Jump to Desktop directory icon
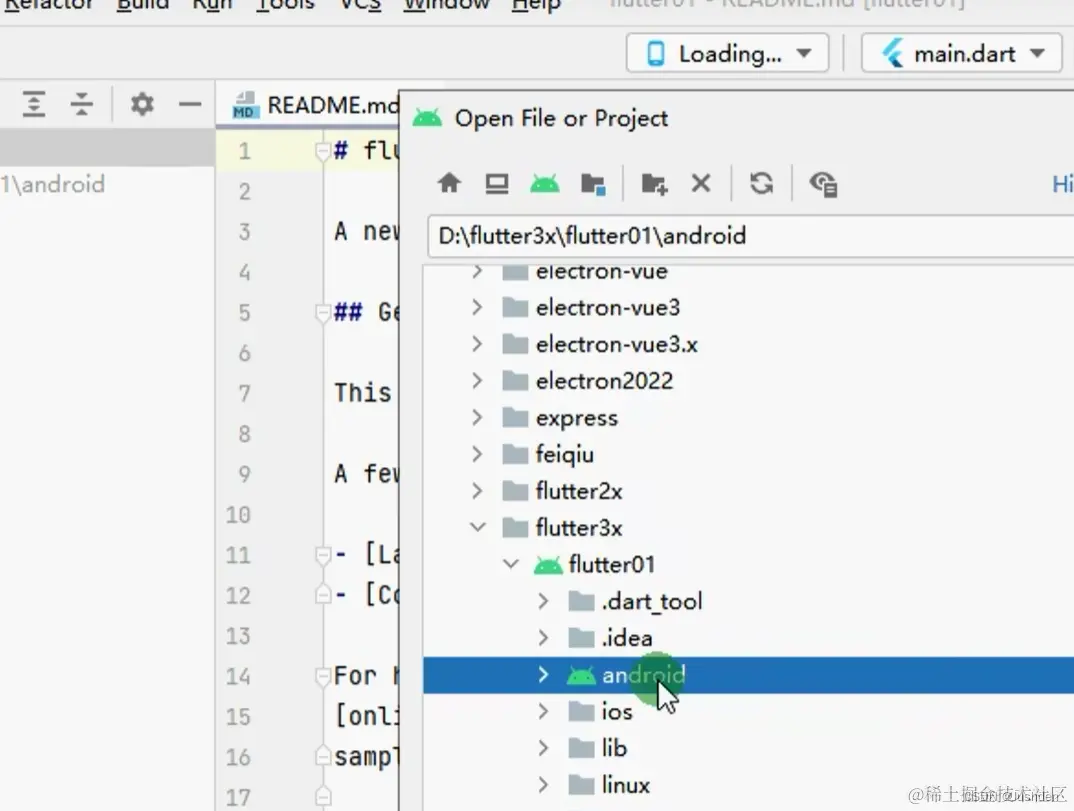 tap(497, 184)
